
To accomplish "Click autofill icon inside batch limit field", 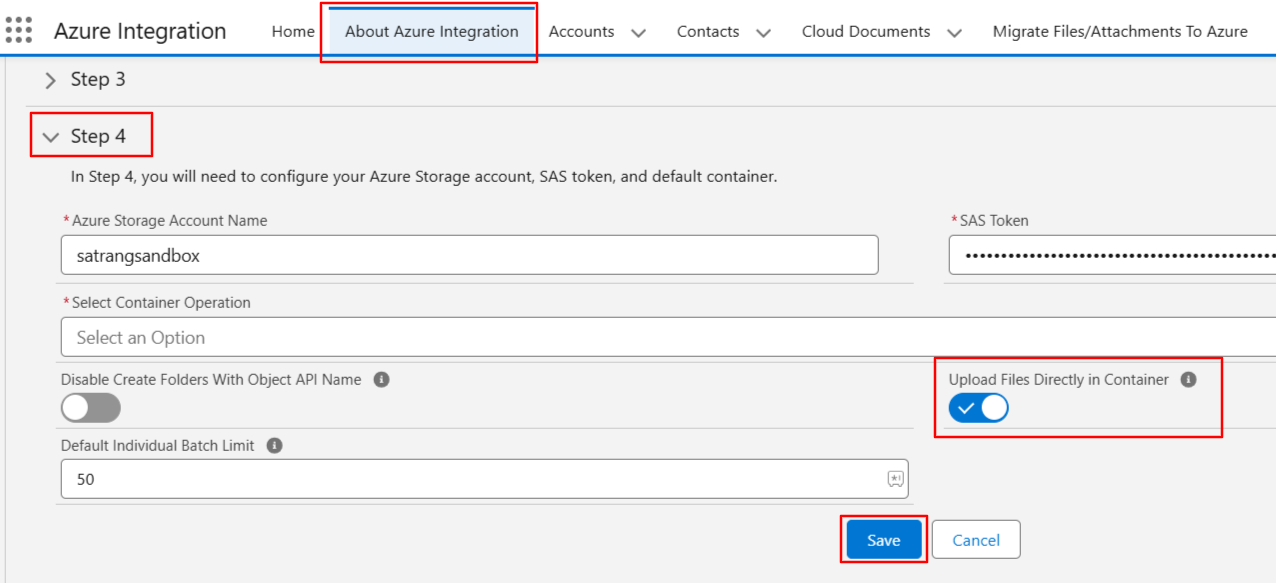I will 895,479.
